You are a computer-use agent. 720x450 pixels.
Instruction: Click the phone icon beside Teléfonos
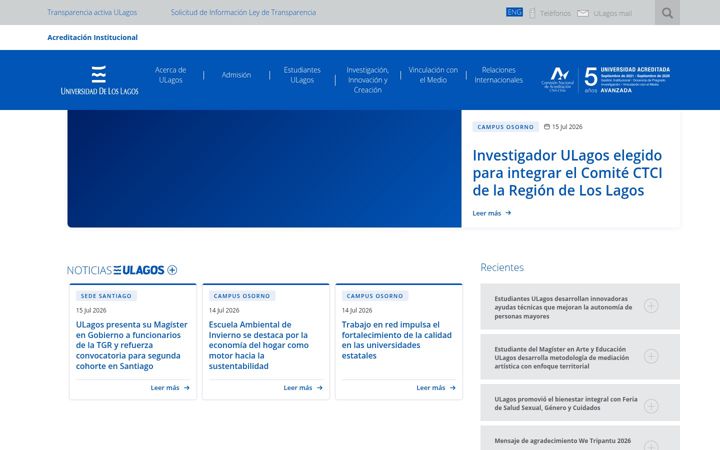532,13
